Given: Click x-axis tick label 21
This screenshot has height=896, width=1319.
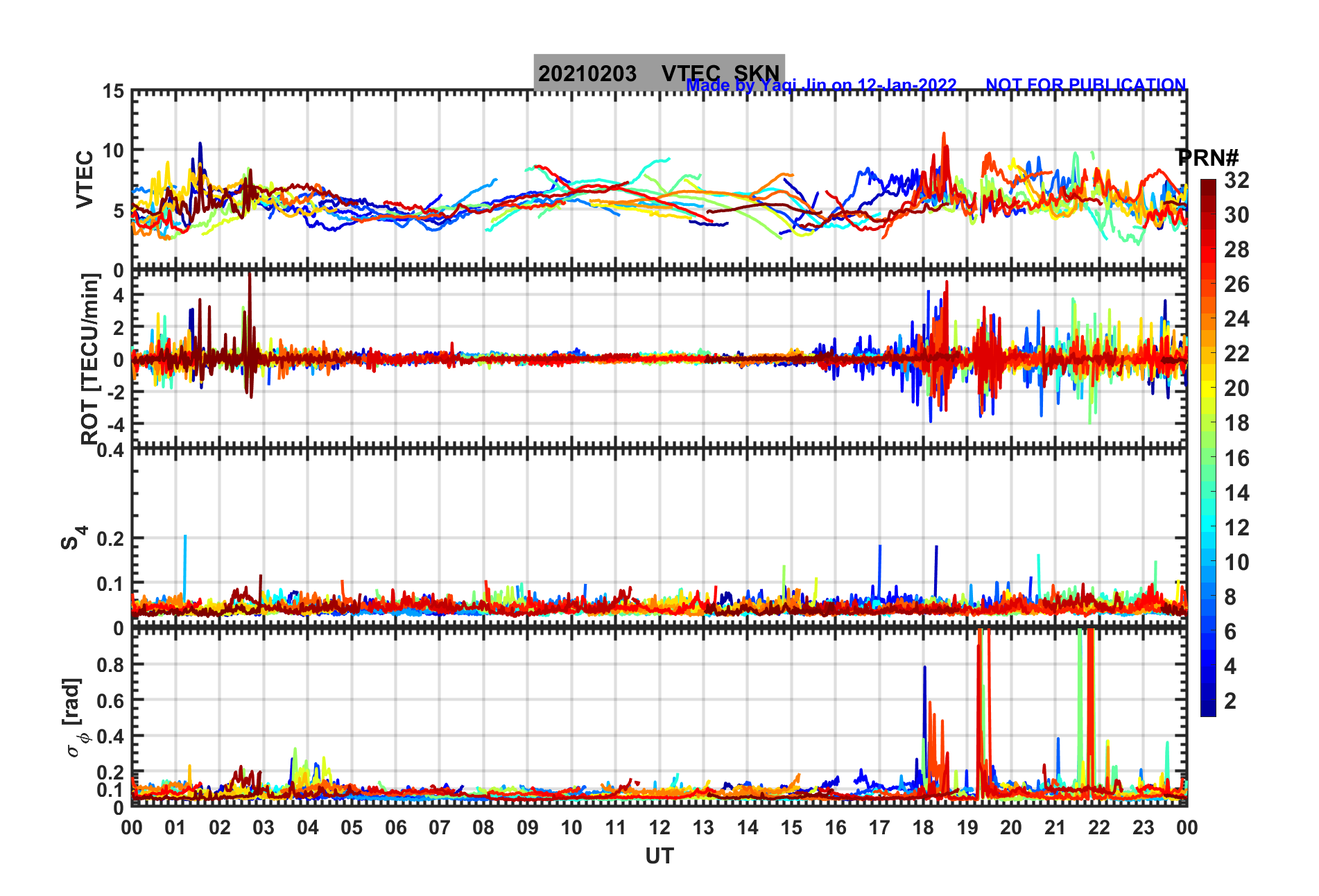Looking at the screenshot, I should (1055, 827).
